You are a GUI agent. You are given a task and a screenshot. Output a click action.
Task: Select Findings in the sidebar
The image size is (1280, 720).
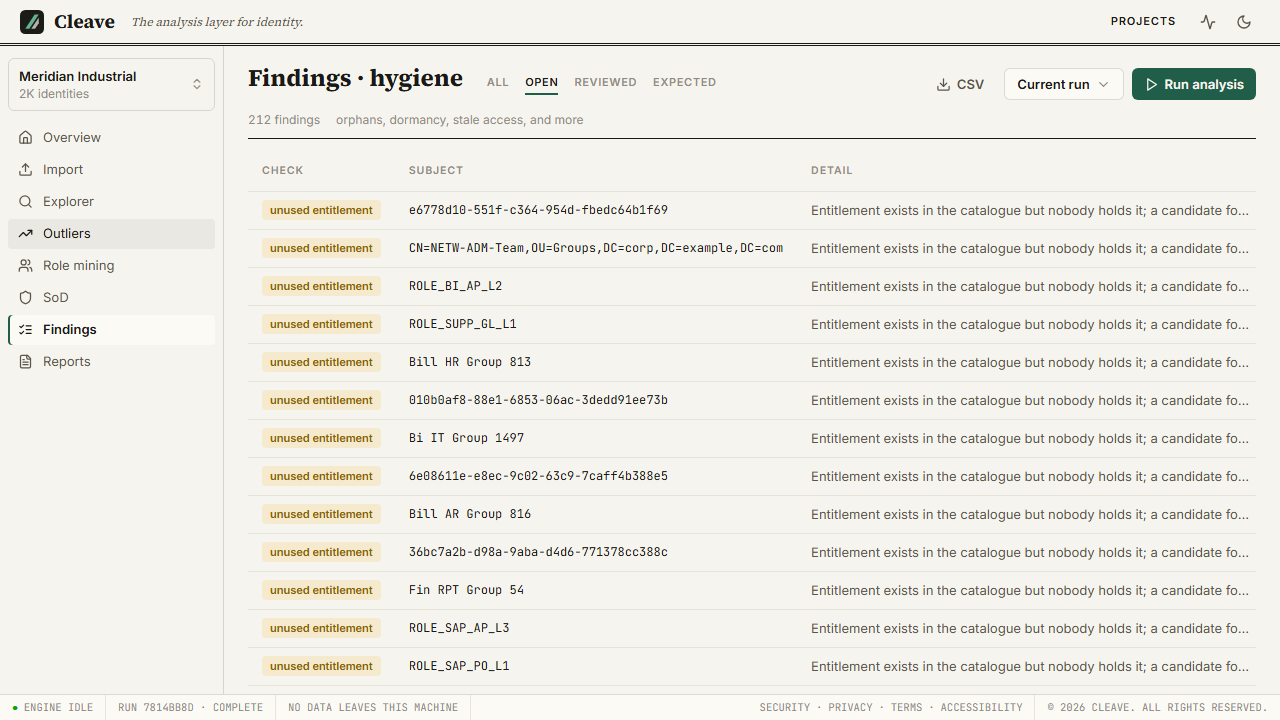[x=111, y=330]
